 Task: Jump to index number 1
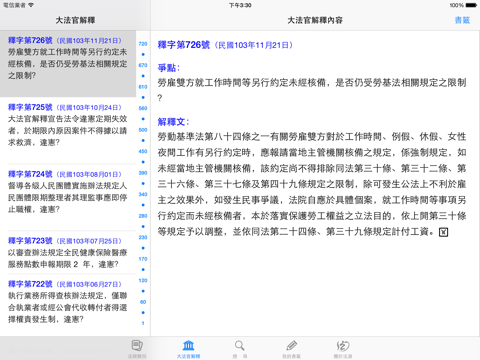point(143,323)
